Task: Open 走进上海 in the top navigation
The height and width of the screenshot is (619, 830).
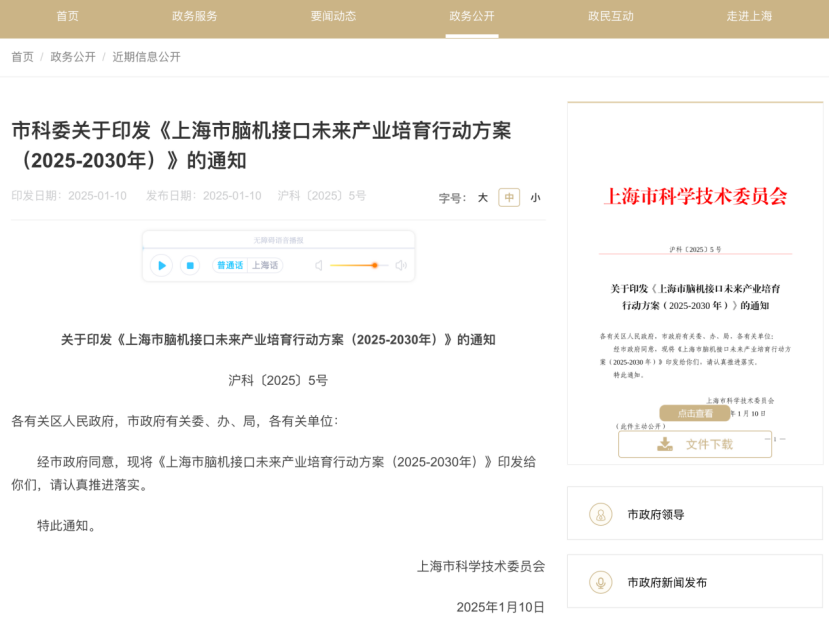Action: click(749, 16)
